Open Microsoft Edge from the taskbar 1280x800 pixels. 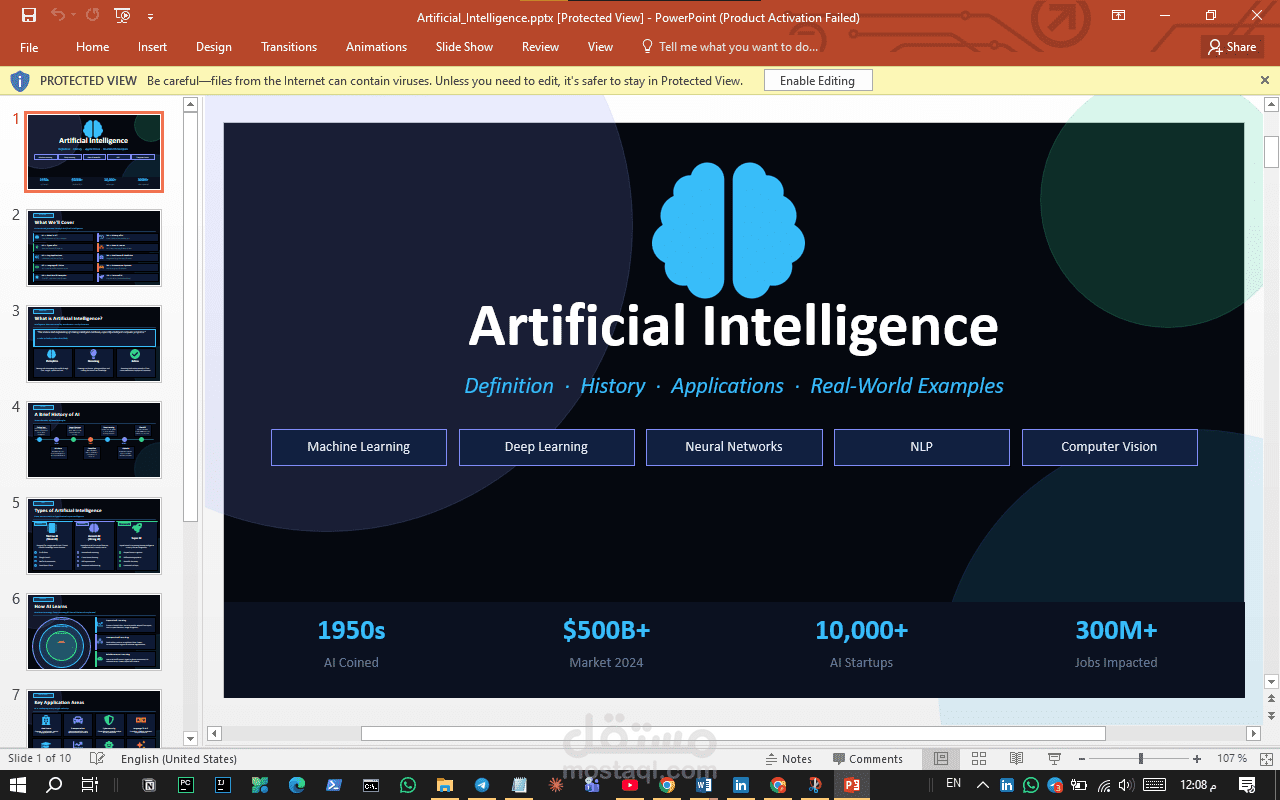click(297, 785)
